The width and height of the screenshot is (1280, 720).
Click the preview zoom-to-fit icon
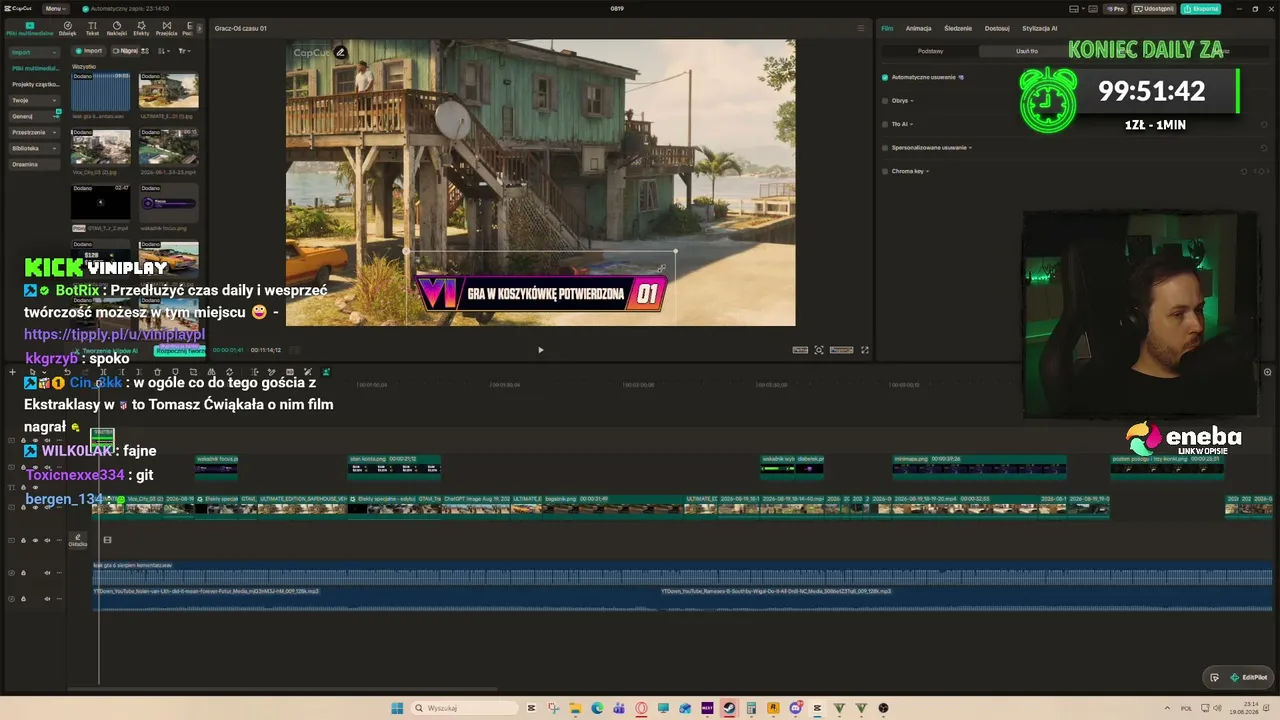[819, 350]
